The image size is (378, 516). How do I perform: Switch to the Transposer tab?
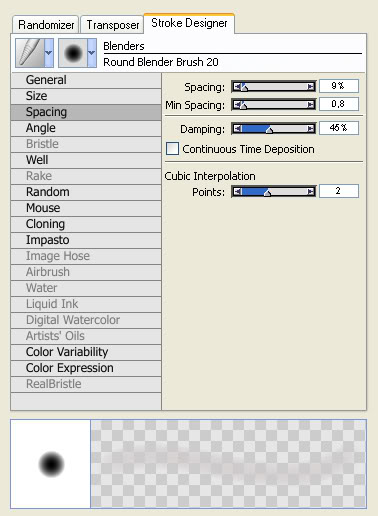[x=112, y=25]
